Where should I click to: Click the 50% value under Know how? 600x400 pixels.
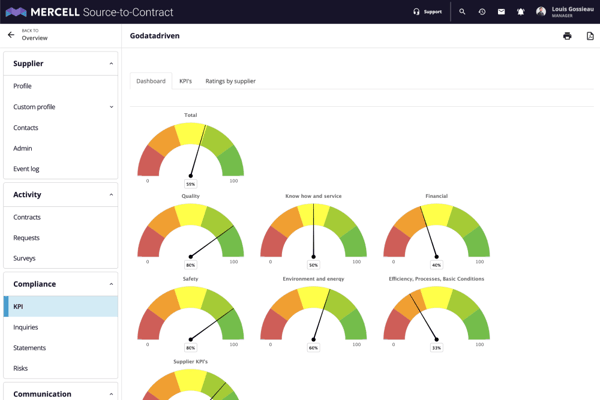pyautogui.click(x=313, y=265)
